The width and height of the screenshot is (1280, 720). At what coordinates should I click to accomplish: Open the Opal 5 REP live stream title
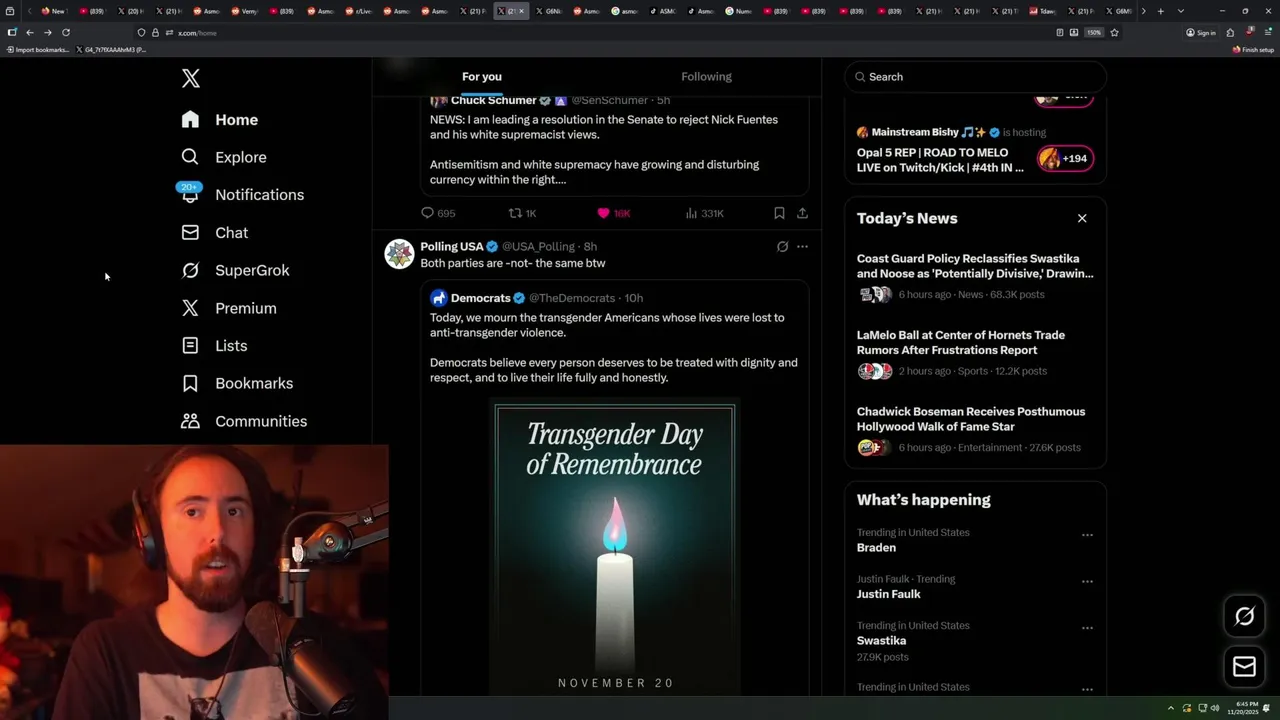[x=940, y=160]
